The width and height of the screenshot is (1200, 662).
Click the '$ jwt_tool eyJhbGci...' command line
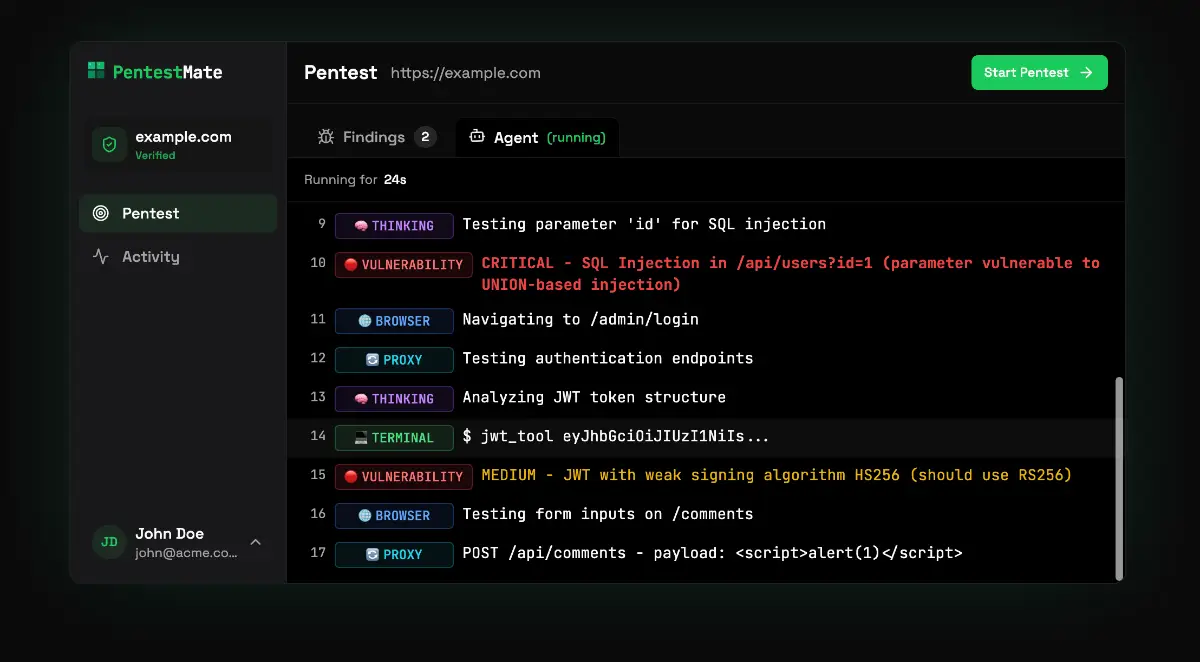(x=616, y=436)
